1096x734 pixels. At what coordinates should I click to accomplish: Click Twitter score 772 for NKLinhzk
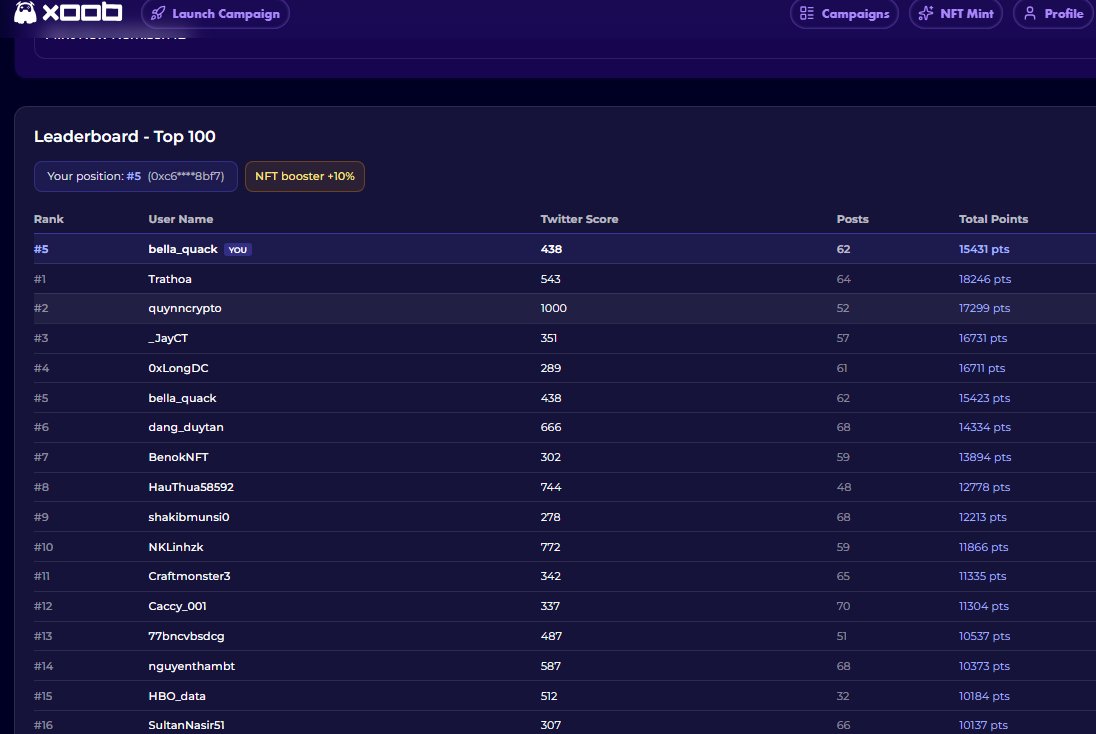coord(550,547)
